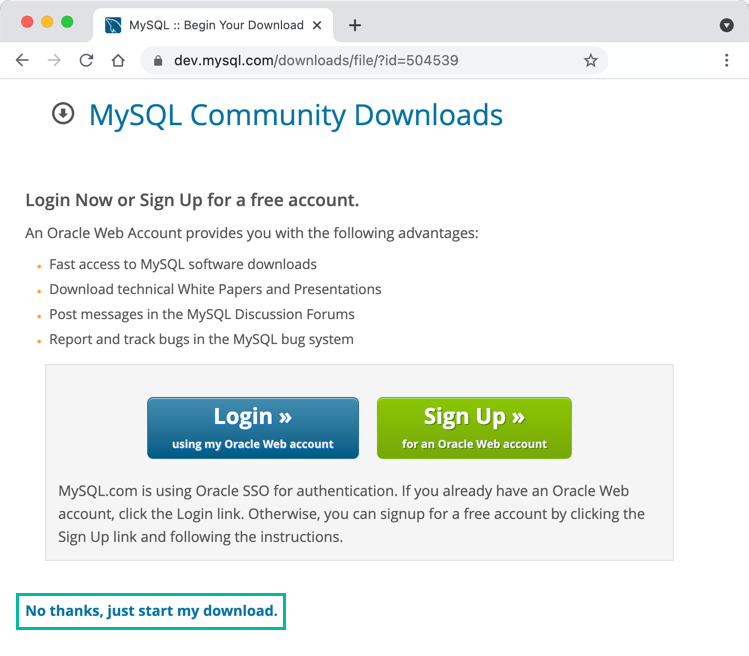Click the red close window button
The height and width of the screenshot is (656, 749).
tap(27, 22)
